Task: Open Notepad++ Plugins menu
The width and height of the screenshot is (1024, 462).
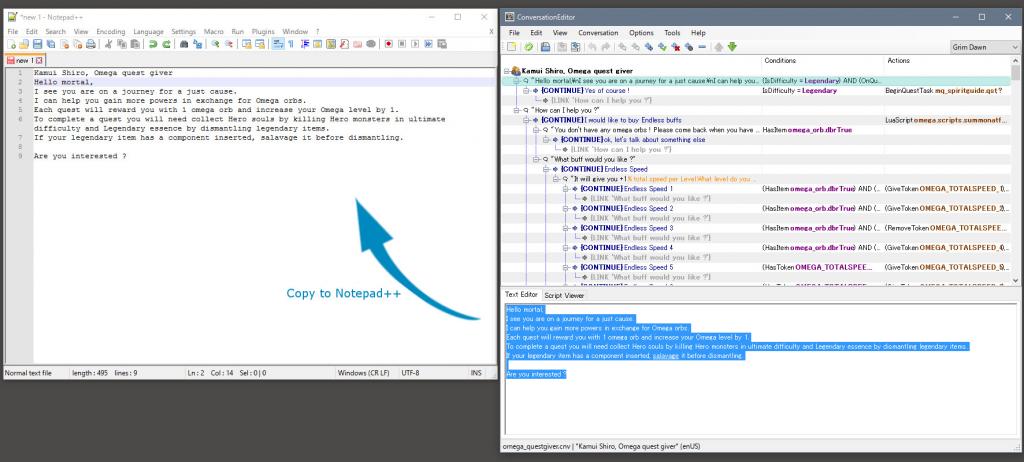Action: point(263,31)
